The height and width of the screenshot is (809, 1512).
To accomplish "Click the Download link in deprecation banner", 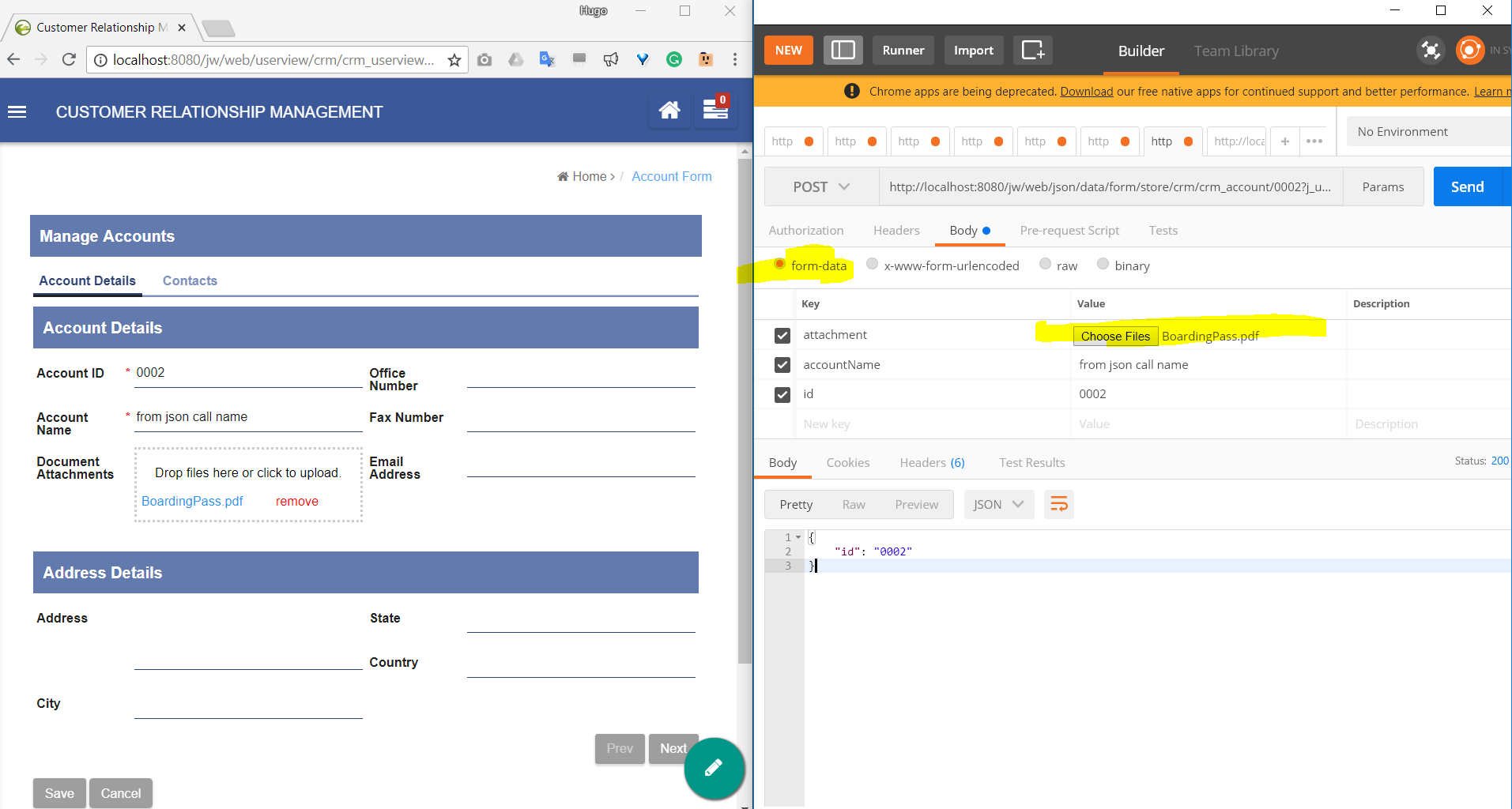I will coord(1087,92).
